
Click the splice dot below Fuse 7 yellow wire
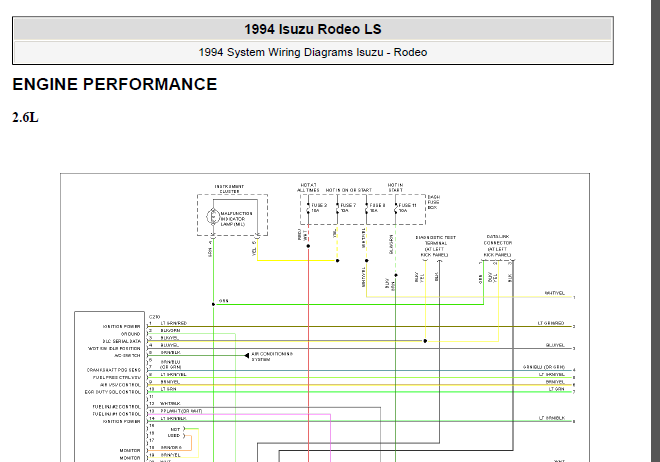click(338, 261)
